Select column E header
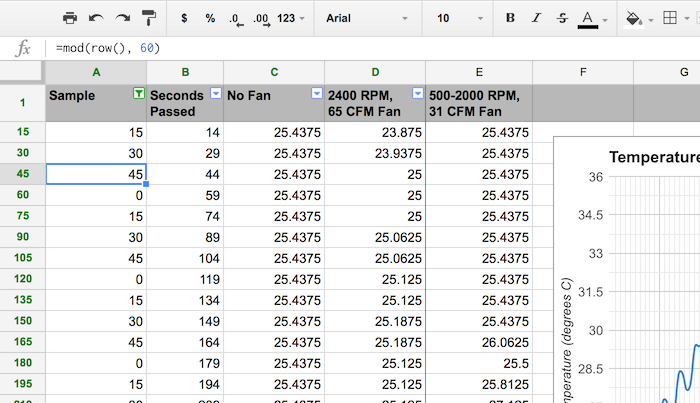The width and height of the screenshot is (700, 403). 479,72
